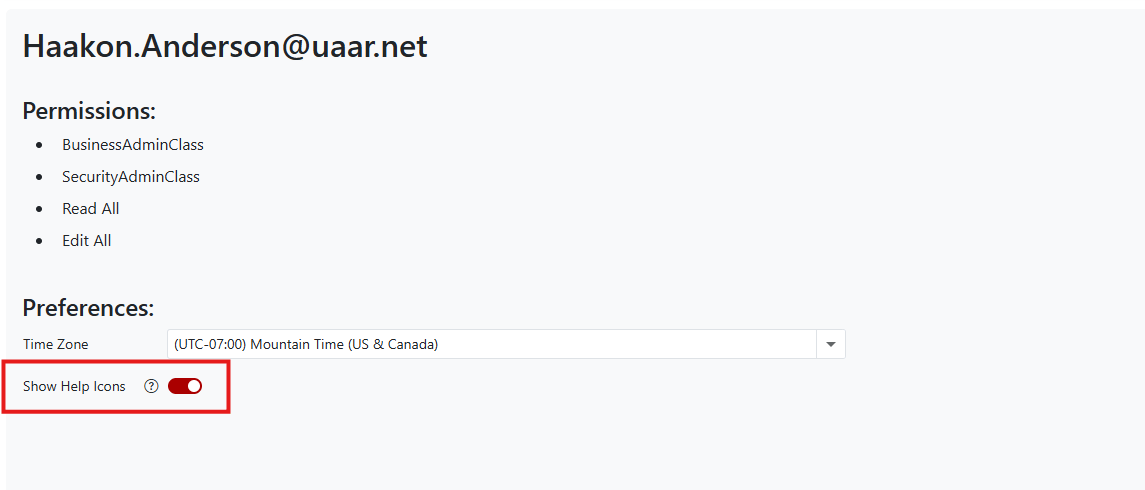Select the SecurityAdminClass permission entry
The height and width of the screenshot is (490, 1145).
tap(131, 176)
